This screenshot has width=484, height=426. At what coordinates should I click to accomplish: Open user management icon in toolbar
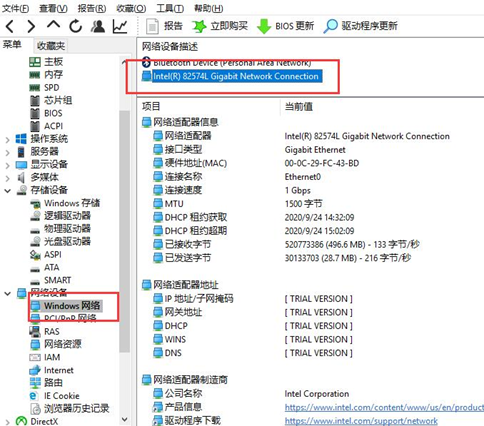(98, 26)
